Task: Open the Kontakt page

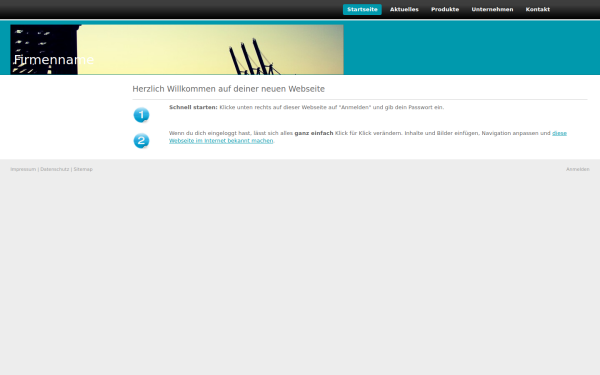Action: (x=537, y=10)
